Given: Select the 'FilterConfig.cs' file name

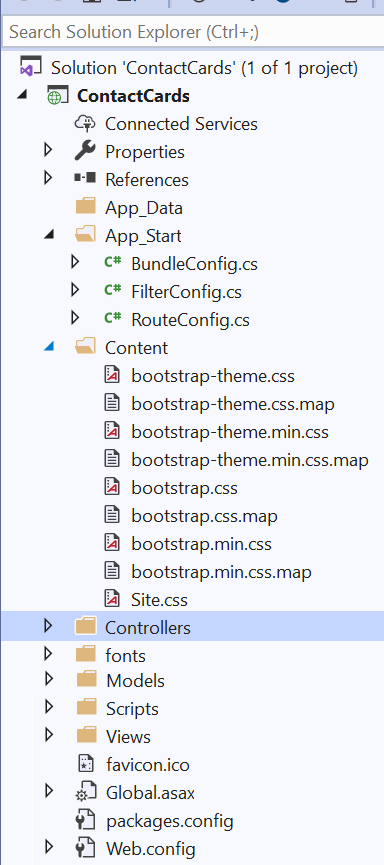Looking at the screenshot, I should (x=186, y=291).
